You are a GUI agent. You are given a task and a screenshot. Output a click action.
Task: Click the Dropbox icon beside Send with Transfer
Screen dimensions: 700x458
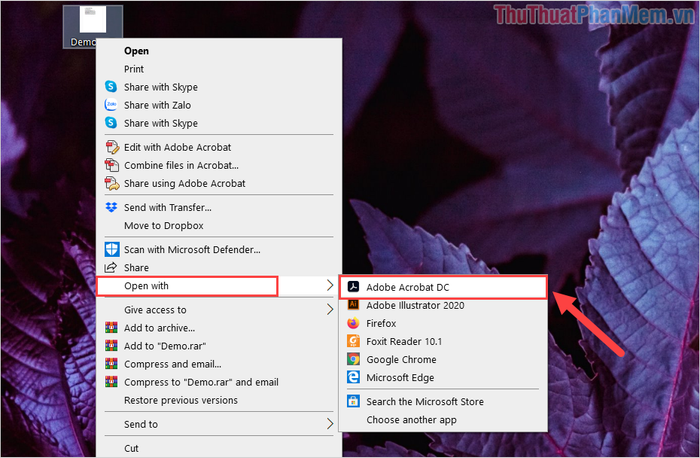(x=111, y=207)
